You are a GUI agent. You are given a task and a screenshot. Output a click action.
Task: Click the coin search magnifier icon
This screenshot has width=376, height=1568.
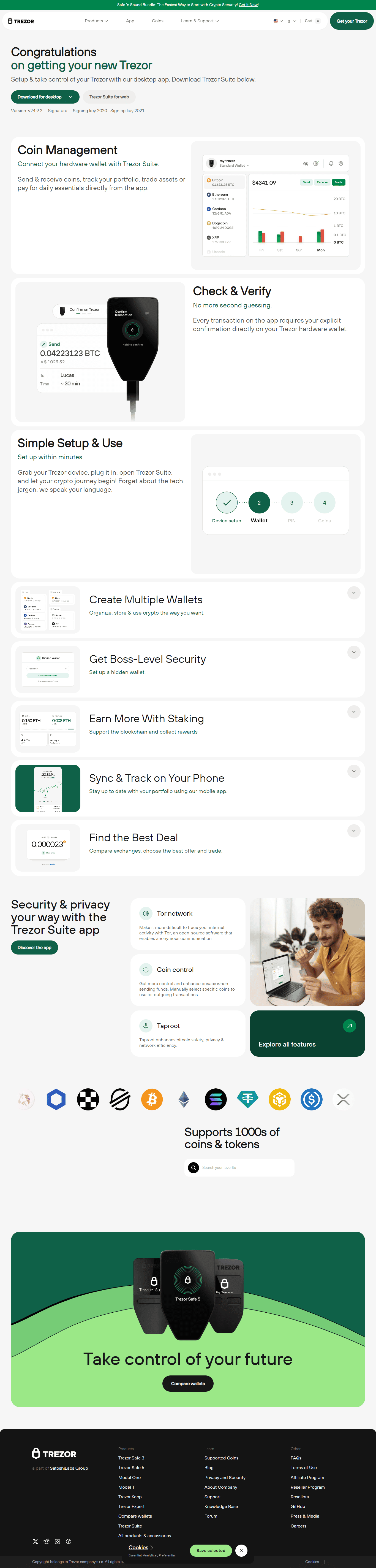(194, 1167)
